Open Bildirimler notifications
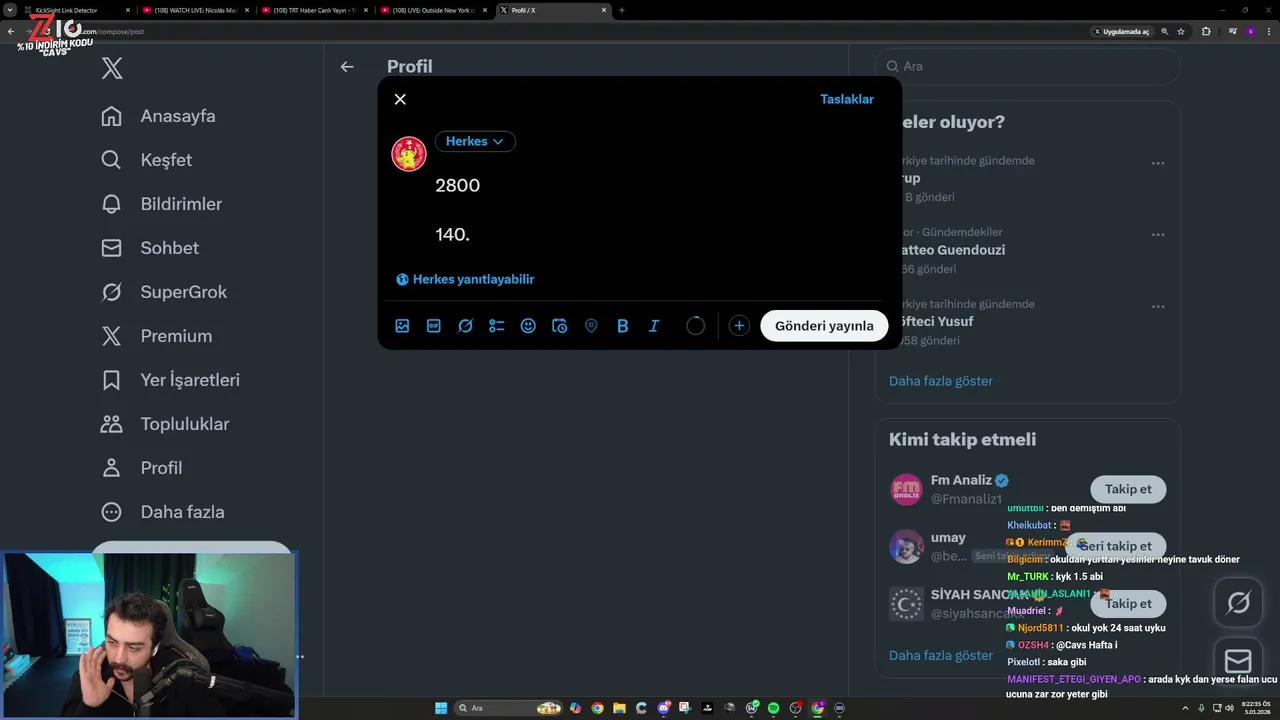Image resolution: width=1280 pixels, height=720 pixels. (162, 204)
